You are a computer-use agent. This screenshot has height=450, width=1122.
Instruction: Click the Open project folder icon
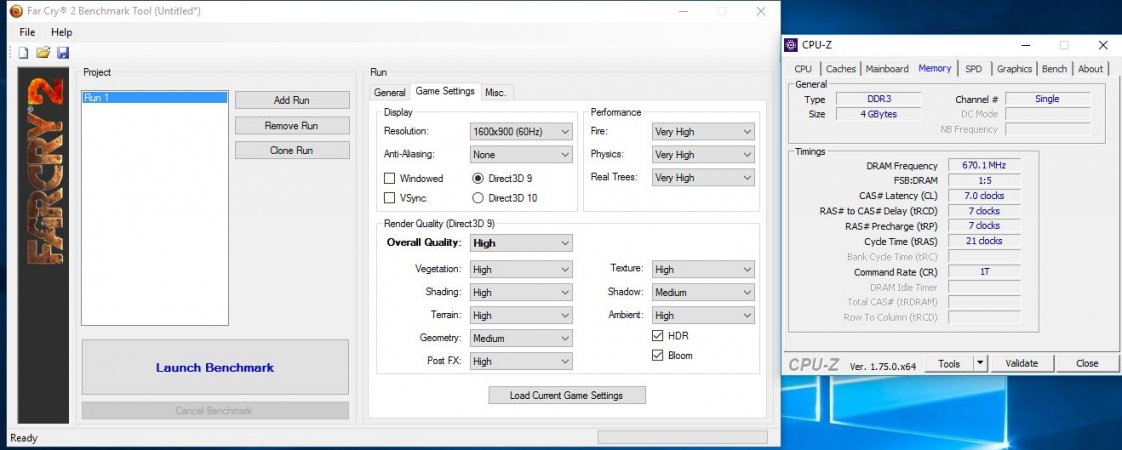pos(43,53)
